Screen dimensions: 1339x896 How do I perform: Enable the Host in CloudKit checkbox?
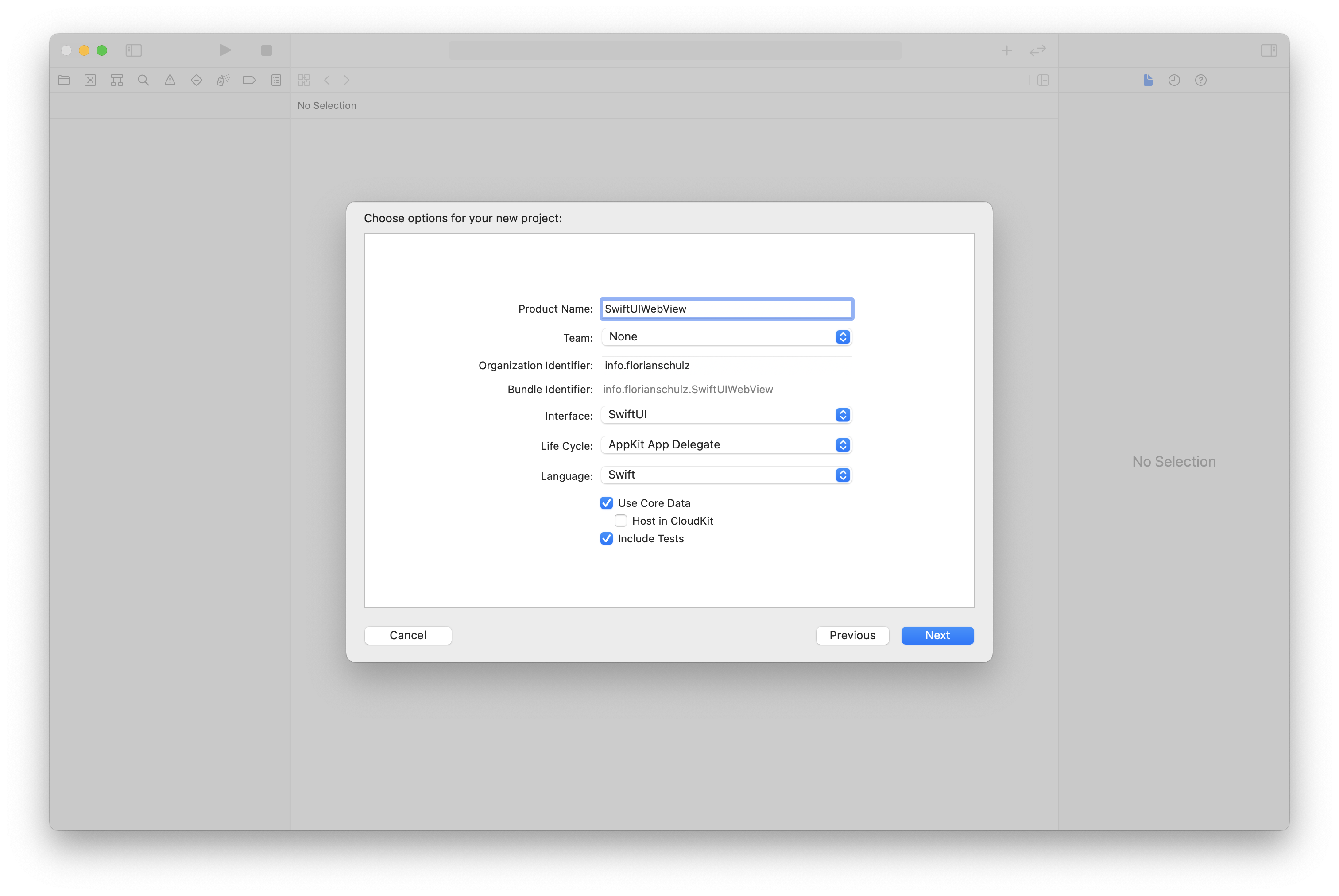[x=621, y=521]
